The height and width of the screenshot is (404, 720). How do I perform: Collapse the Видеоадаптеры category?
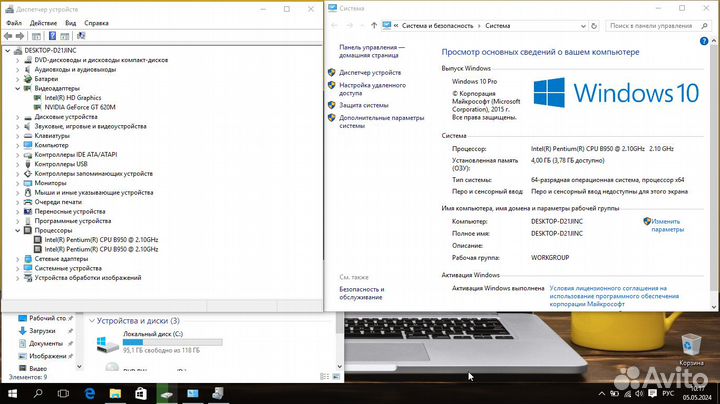(18, 88)
